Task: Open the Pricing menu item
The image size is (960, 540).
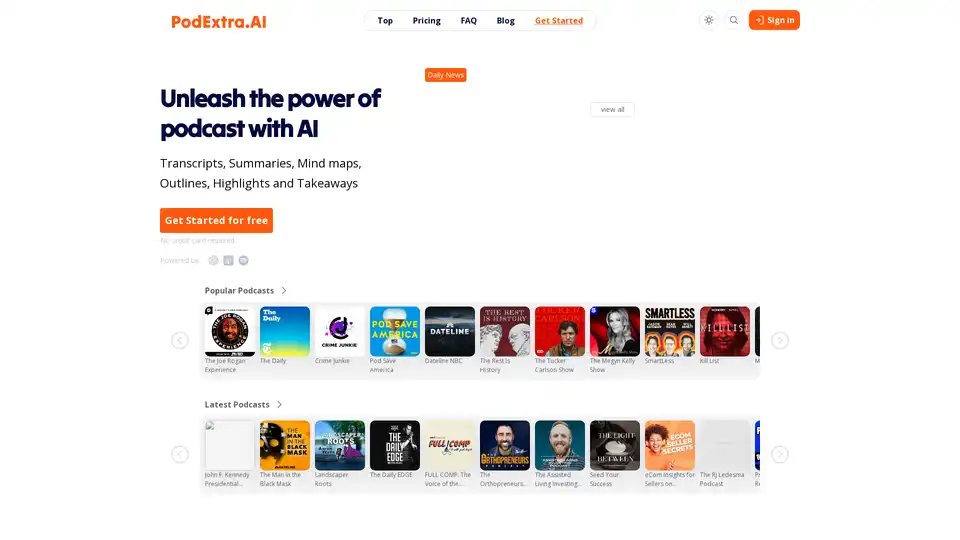Action: (426, 20)
